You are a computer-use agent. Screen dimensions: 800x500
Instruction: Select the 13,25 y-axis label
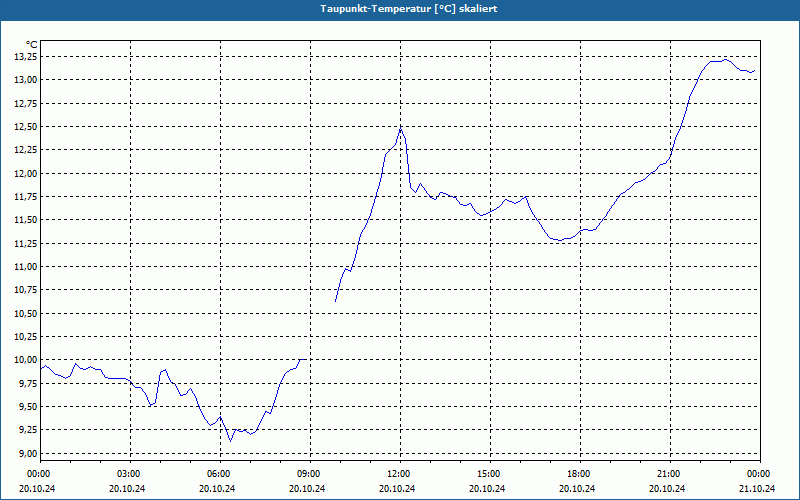(x=25, y=57)
